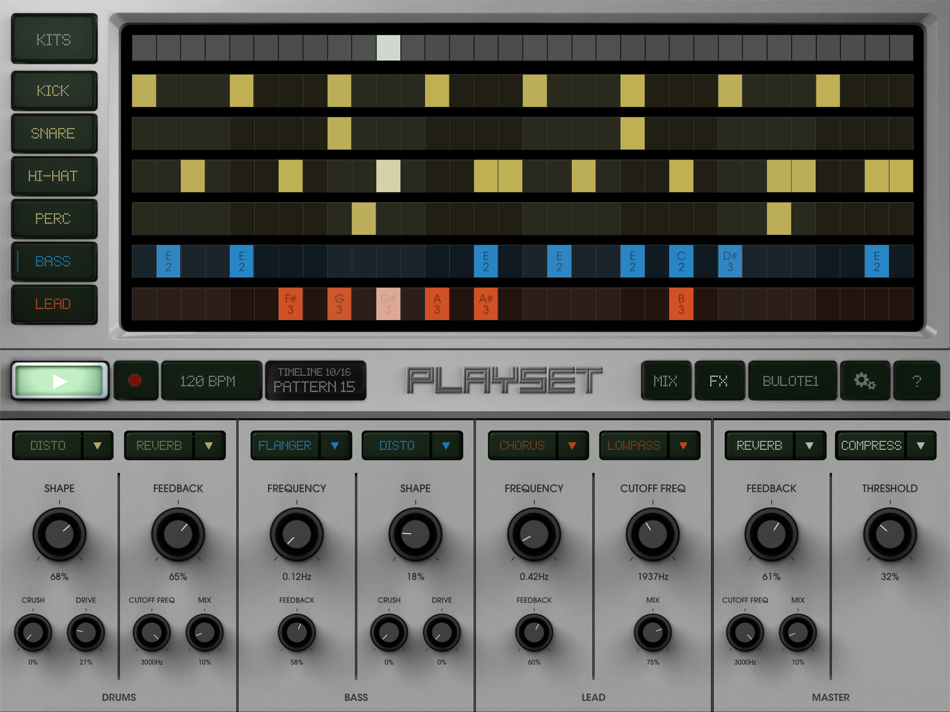Image resolution: width=950 pixels, height=712 pixels.
Task: Click the BULOTE1 project name field
Action: (792, 380)
